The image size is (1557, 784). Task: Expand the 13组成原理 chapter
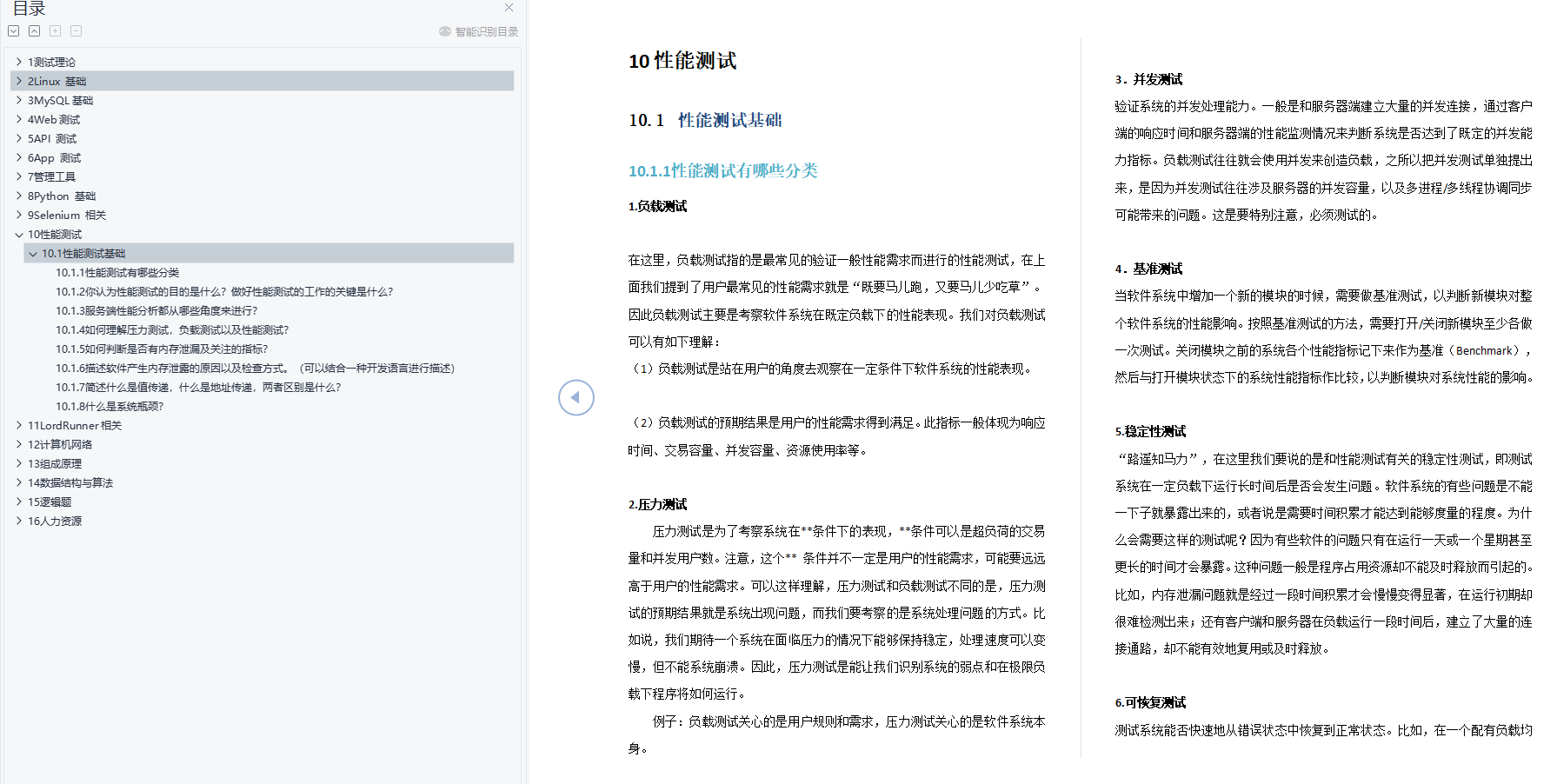[x=19, y=463]
